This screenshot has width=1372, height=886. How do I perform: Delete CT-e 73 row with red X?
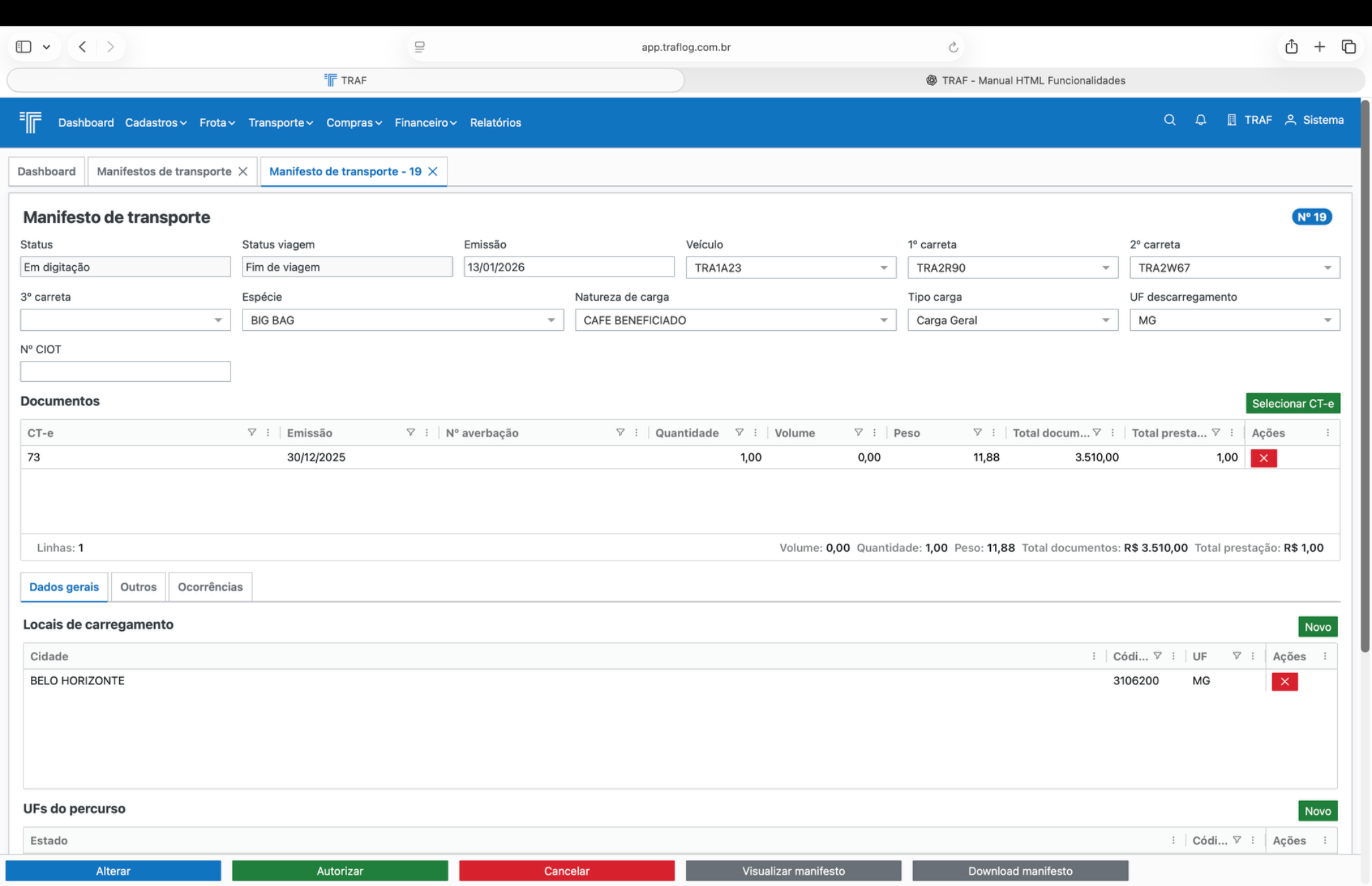1263,458
